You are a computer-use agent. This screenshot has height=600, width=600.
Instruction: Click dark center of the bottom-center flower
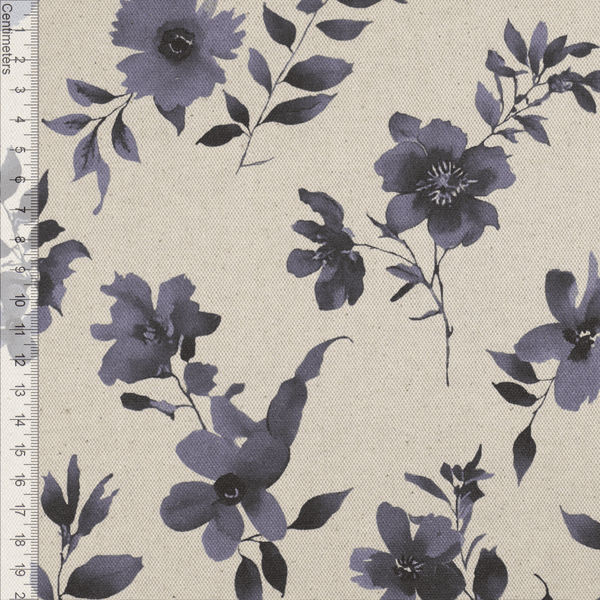click(229, 489)
